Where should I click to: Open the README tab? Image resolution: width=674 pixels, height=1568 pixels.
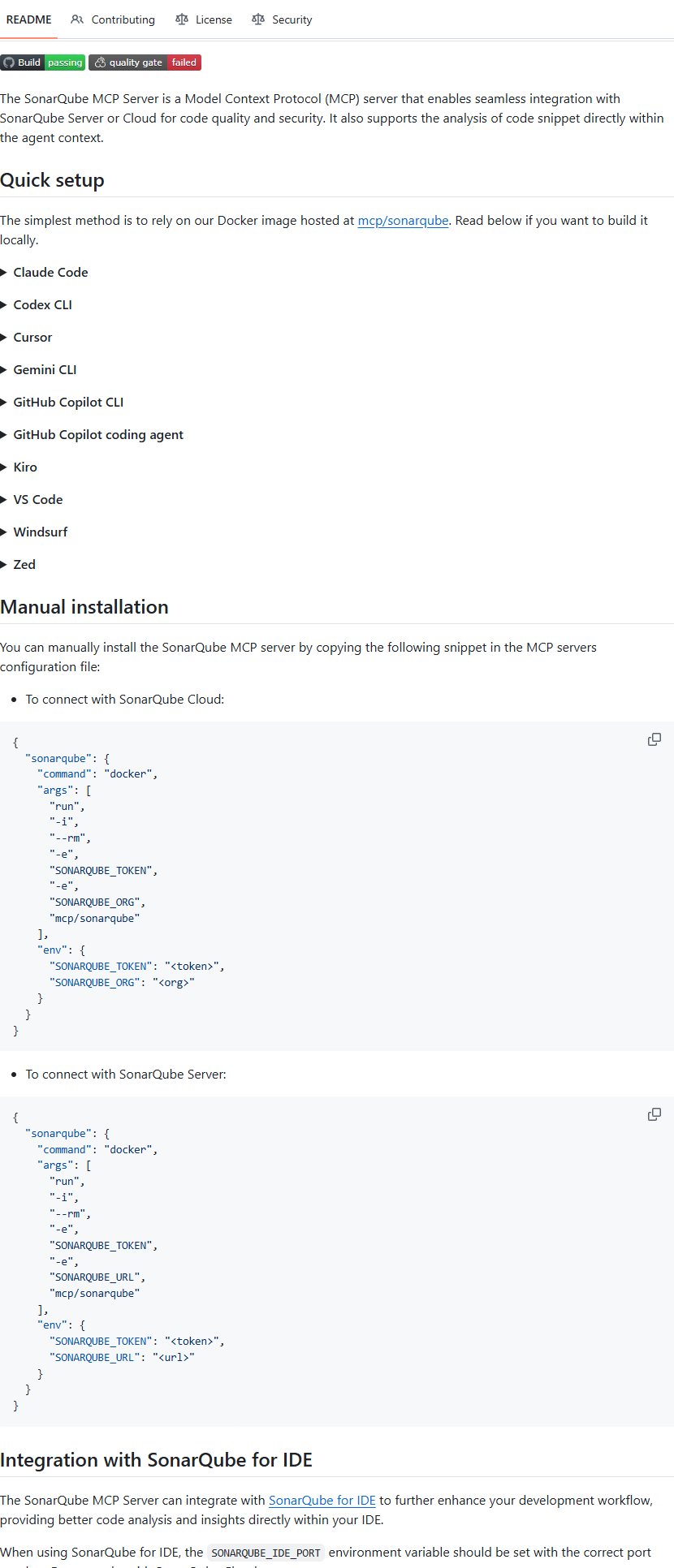[28, 19]
